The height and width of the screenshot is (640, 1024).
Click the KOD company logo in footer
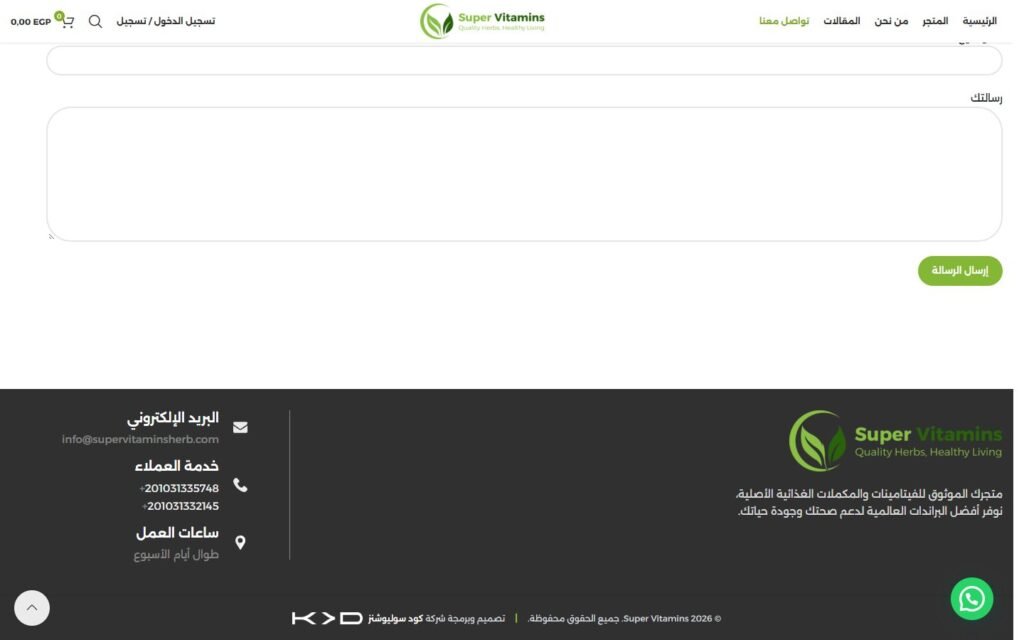pyautogui.click(x=327, y=618)
